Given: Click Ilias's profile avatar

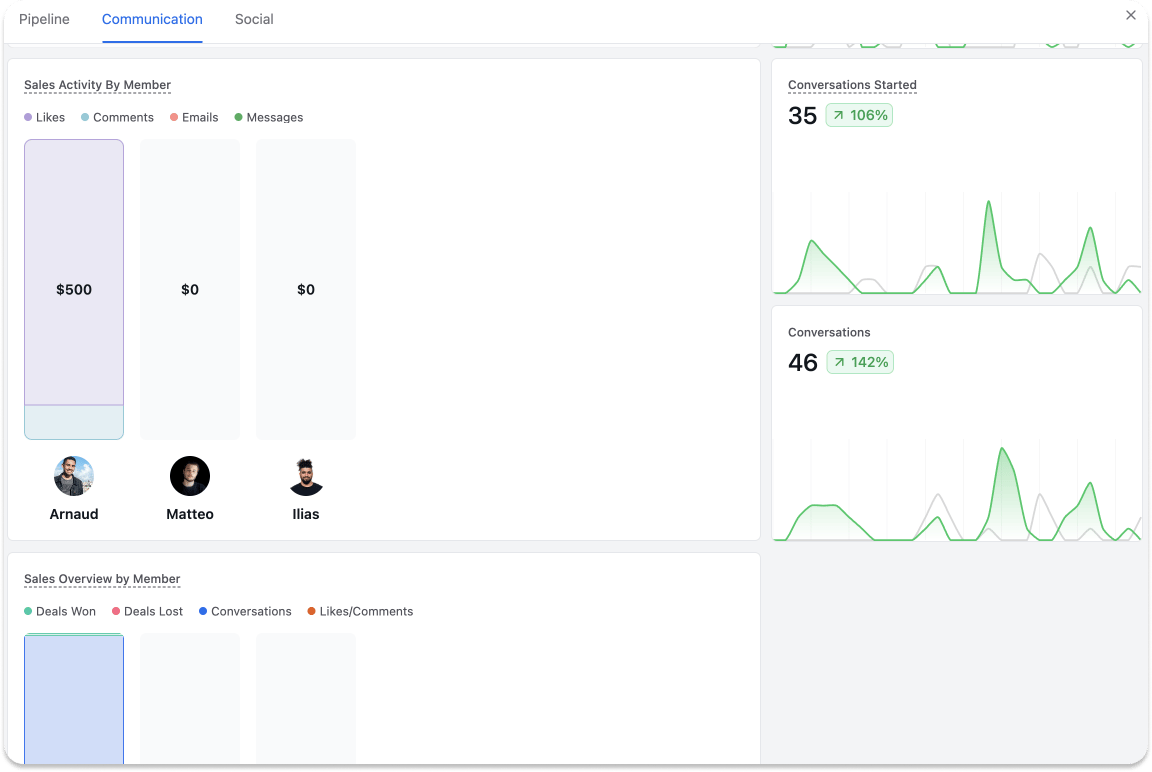Looking at the screenshot, I should point(306,476).
